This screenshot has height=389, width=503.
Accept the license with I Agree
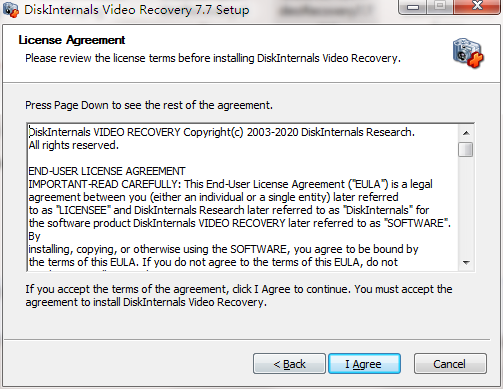point(364,364)
